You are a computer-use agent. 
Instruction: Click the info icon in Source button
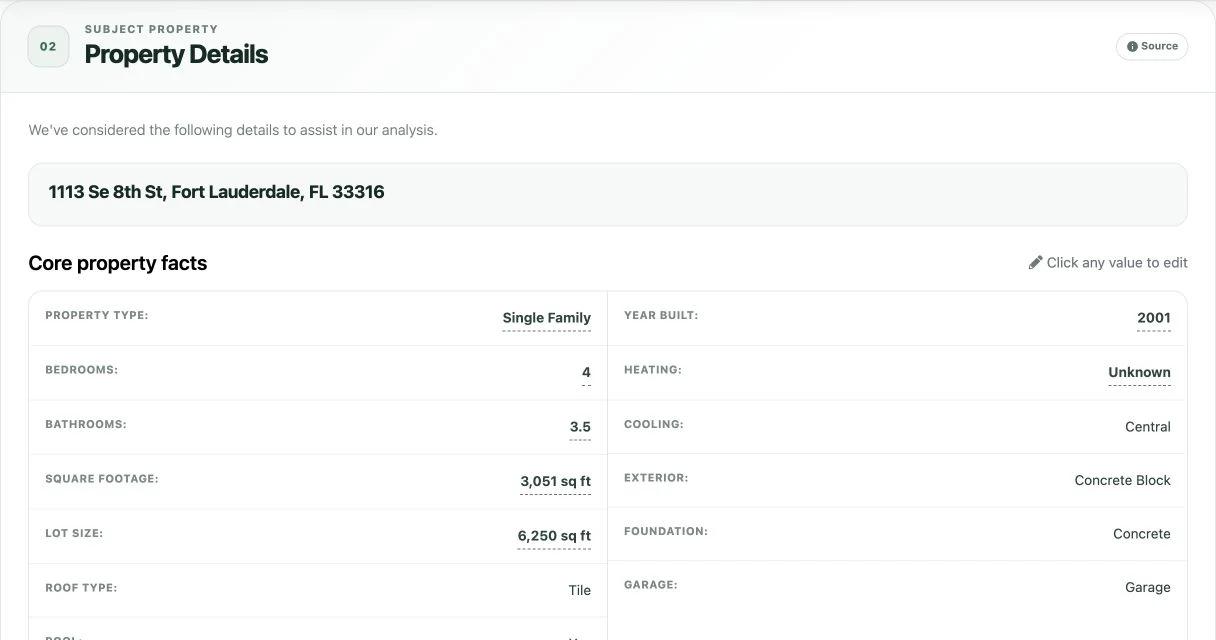(x=1132, y=47)
